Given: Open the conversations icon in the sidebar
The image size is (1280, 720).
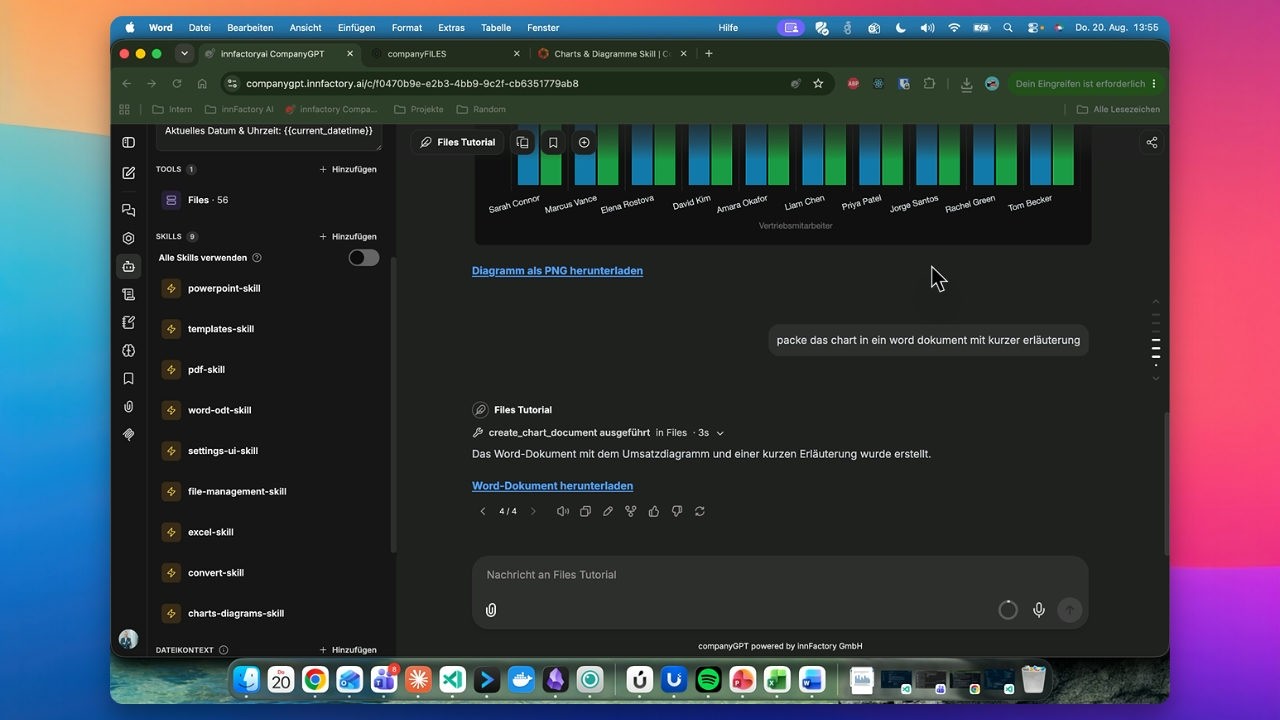Looking at the screenshot, I should pos(128,210).
